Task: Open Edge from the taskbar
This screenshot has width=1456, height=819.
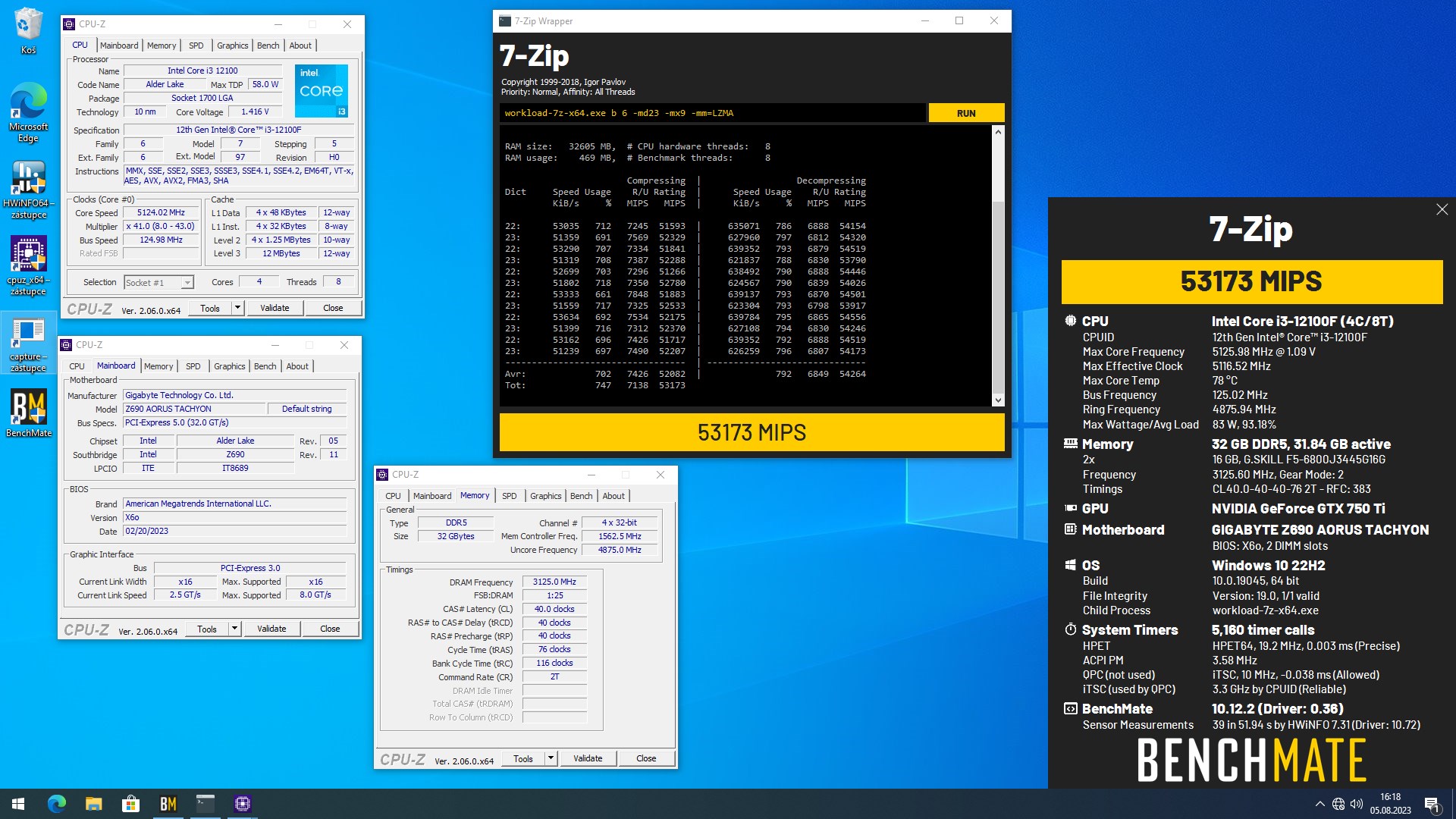Action: (57, 804)
